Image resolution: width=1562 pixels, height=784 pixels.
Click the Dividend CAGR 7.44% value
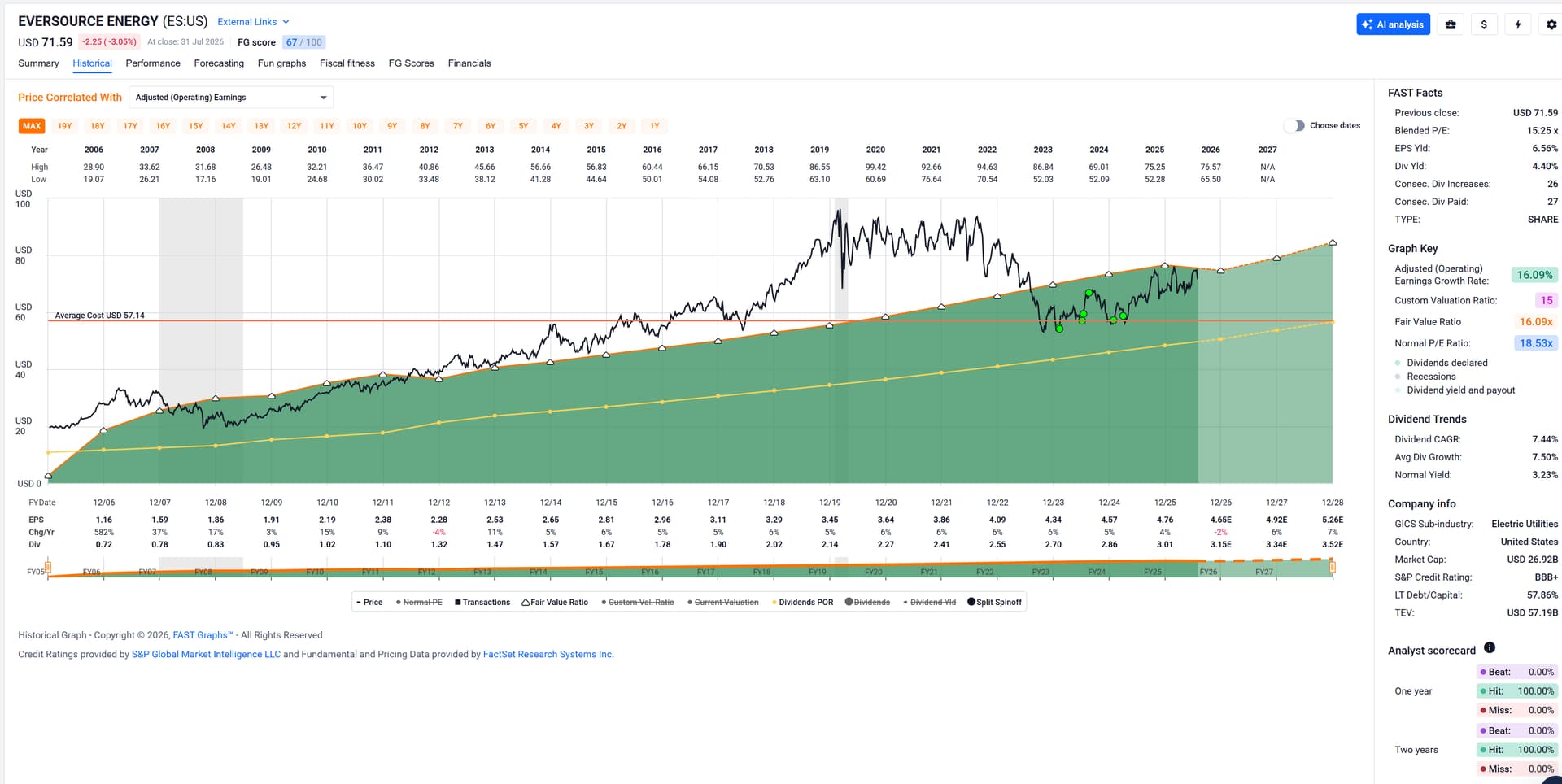(x=1545, y=439)
